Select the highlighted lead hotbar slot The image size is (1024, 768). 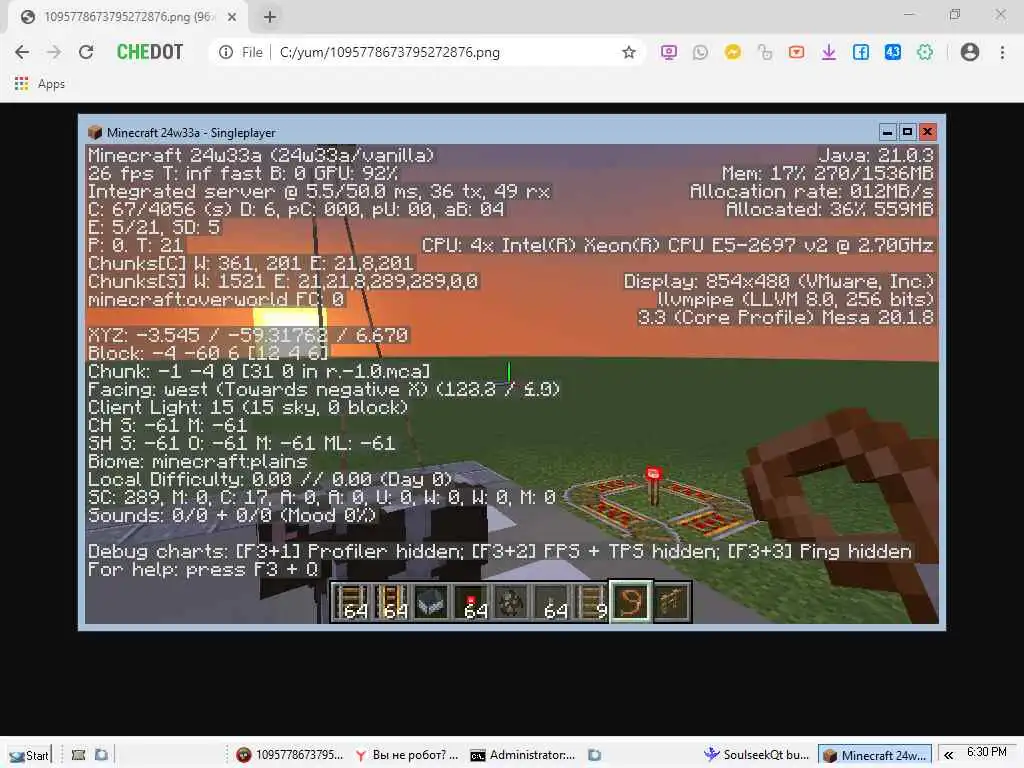631,601
